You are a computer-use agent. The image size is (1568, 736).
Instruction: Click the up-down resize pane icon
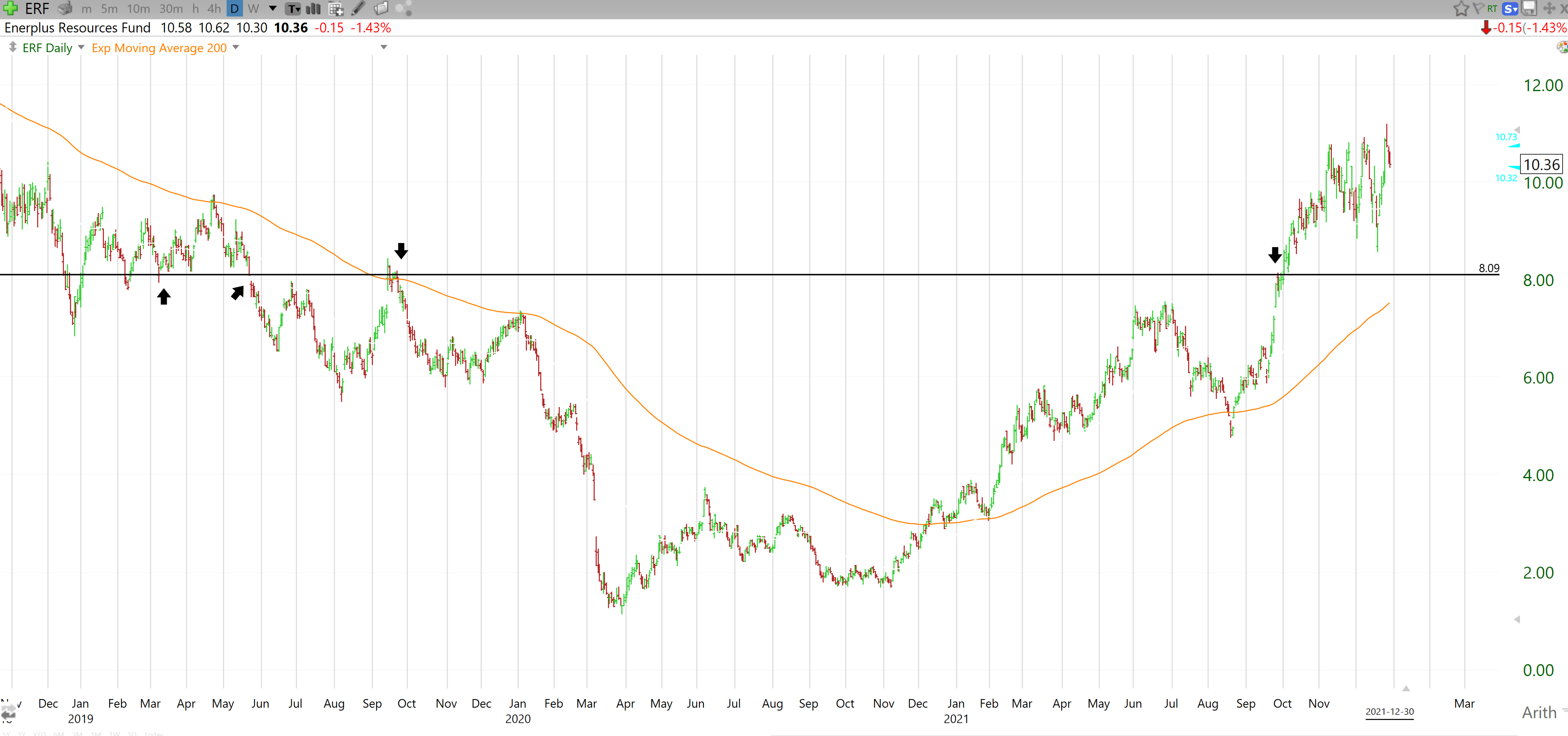click(x=12, y=48)
